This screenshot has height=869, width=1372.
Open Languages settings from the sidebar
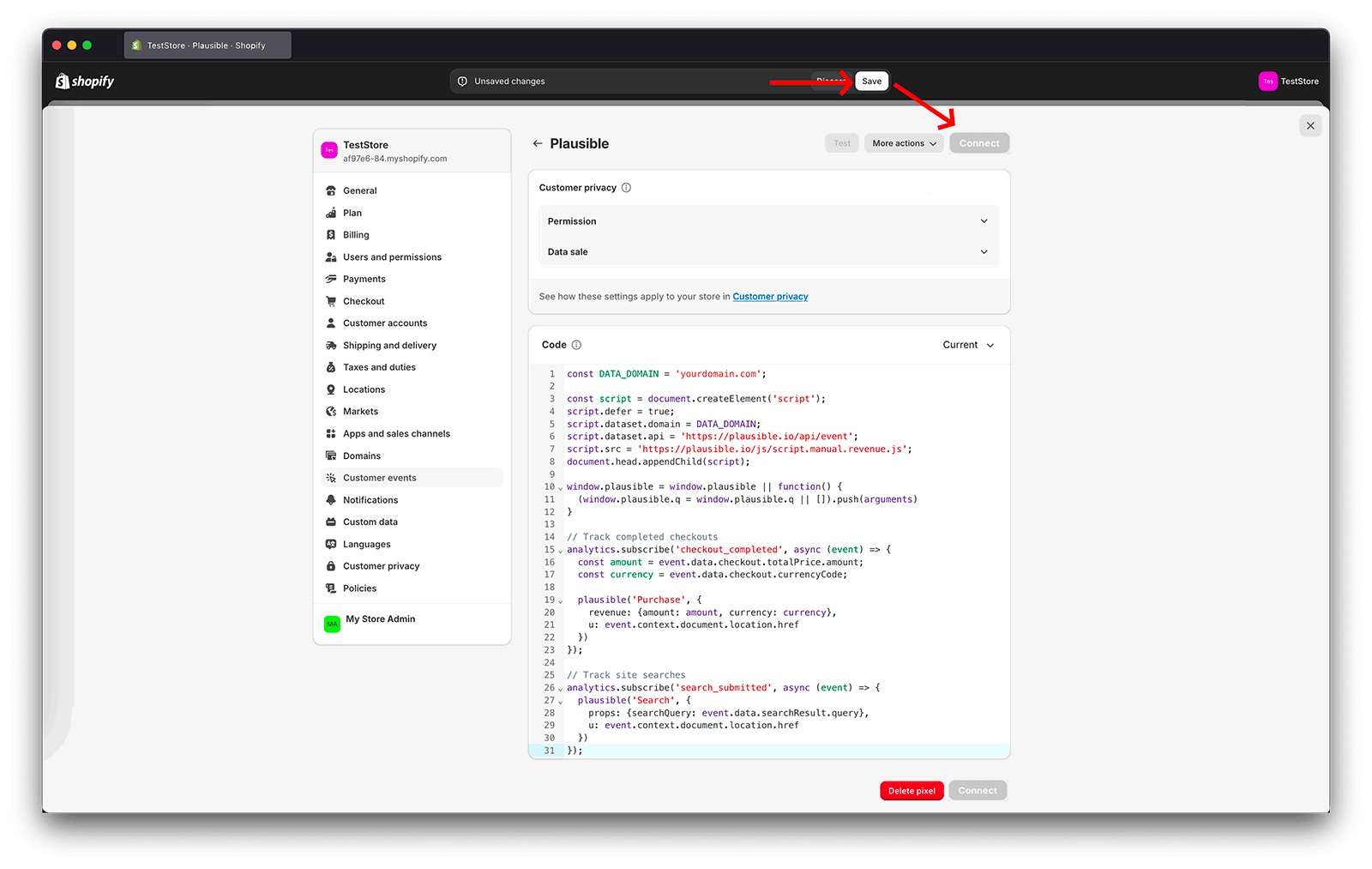click(368, 543)
